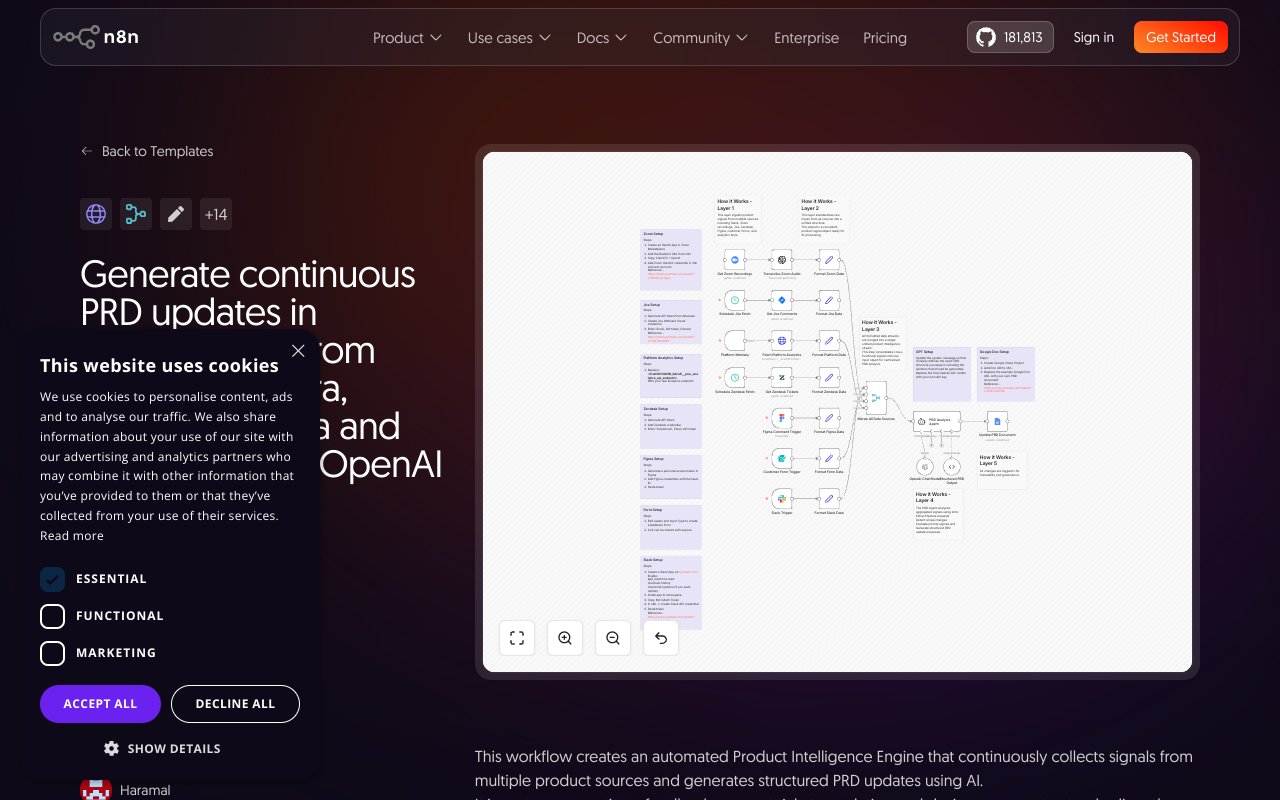This screenshot has width=1280, height=800.
Task: Show the +14 additional categories
Action: [x=215, y=214]
